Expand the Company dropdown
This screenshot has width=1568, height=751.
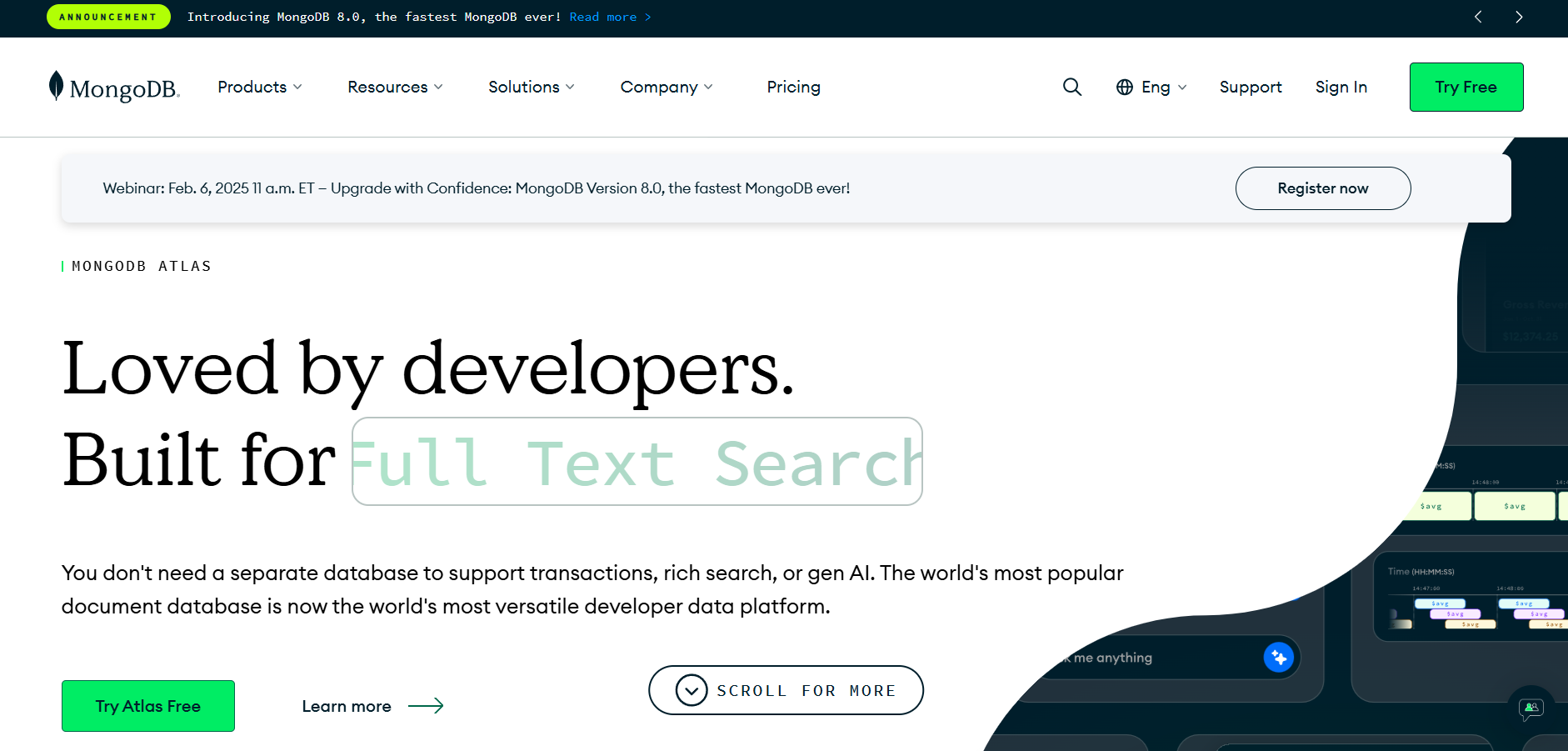(666, 87)
